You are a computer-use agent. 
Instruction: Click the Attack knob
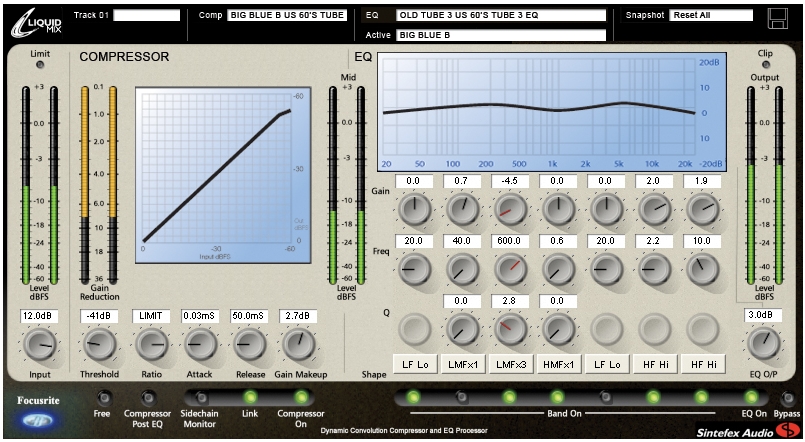[200, 344]
